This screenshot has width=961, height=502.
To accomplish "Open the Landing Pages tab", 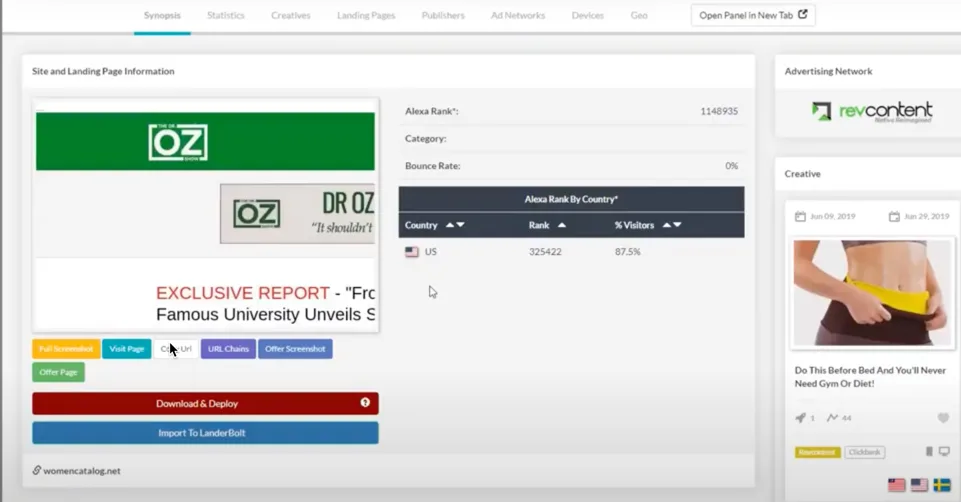I will pos(366,15).
